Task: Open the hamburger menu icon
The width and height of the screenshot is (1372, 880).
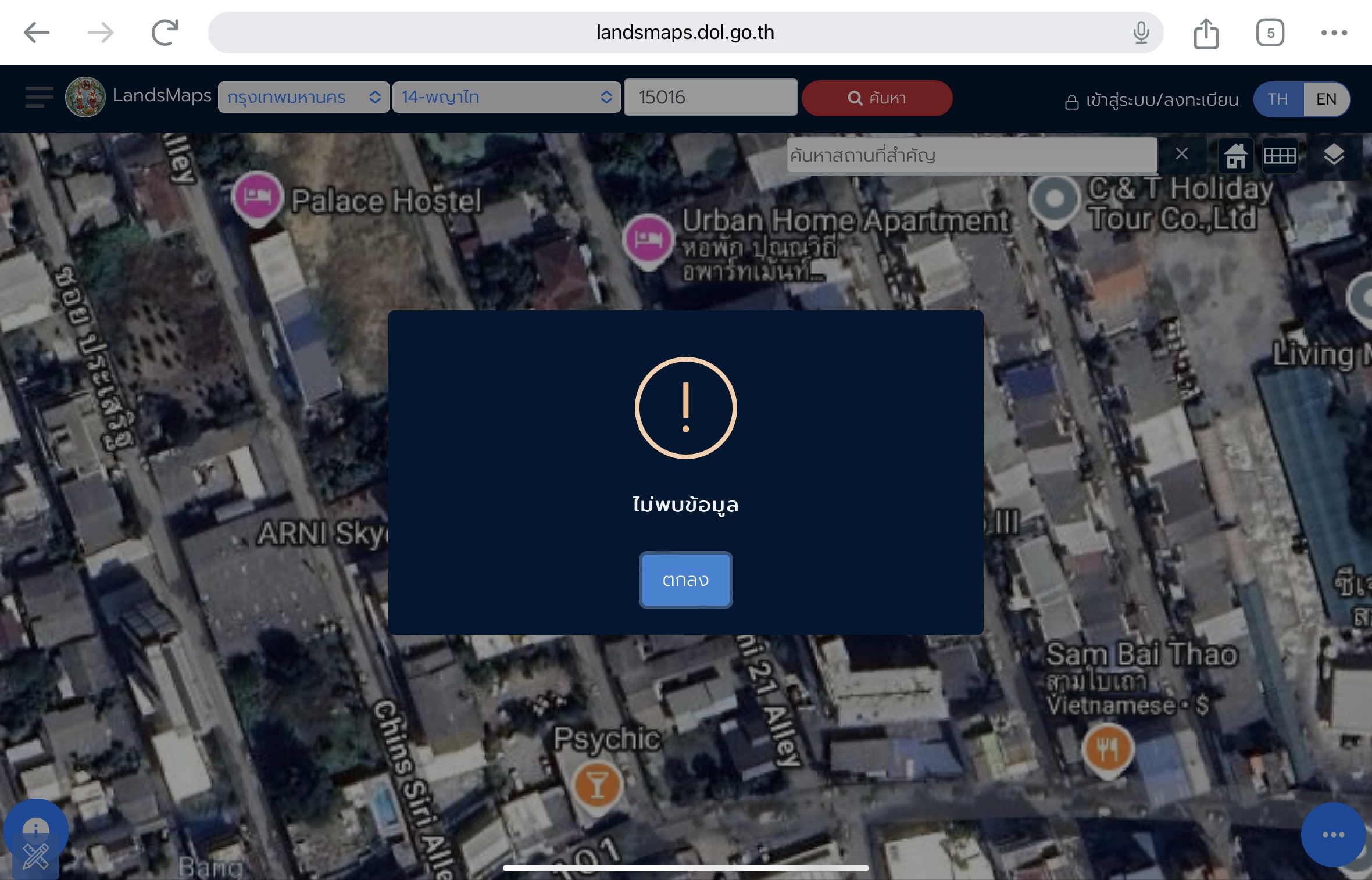Action: tap(39, 97)
